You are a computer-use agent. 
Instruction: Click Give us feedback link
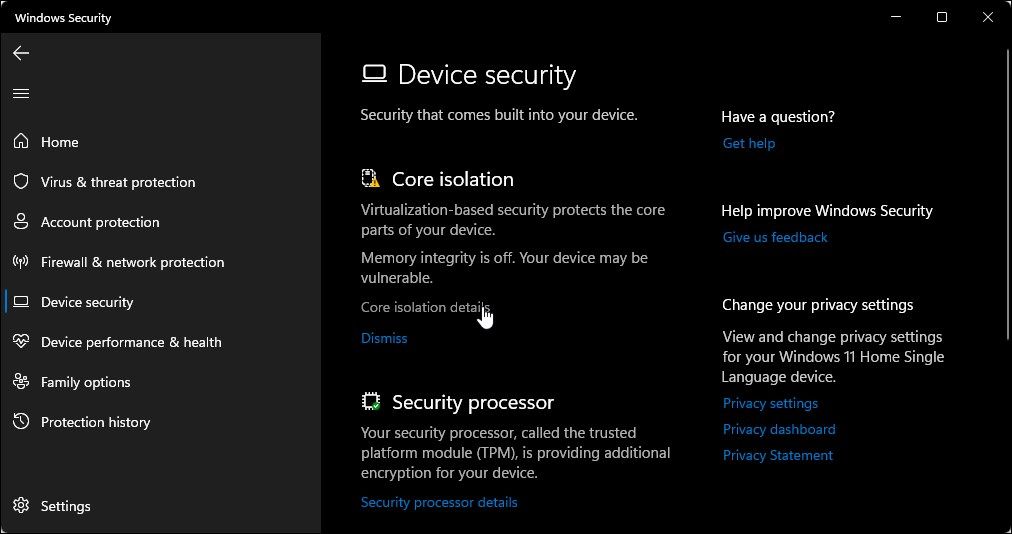click(775, 237)
